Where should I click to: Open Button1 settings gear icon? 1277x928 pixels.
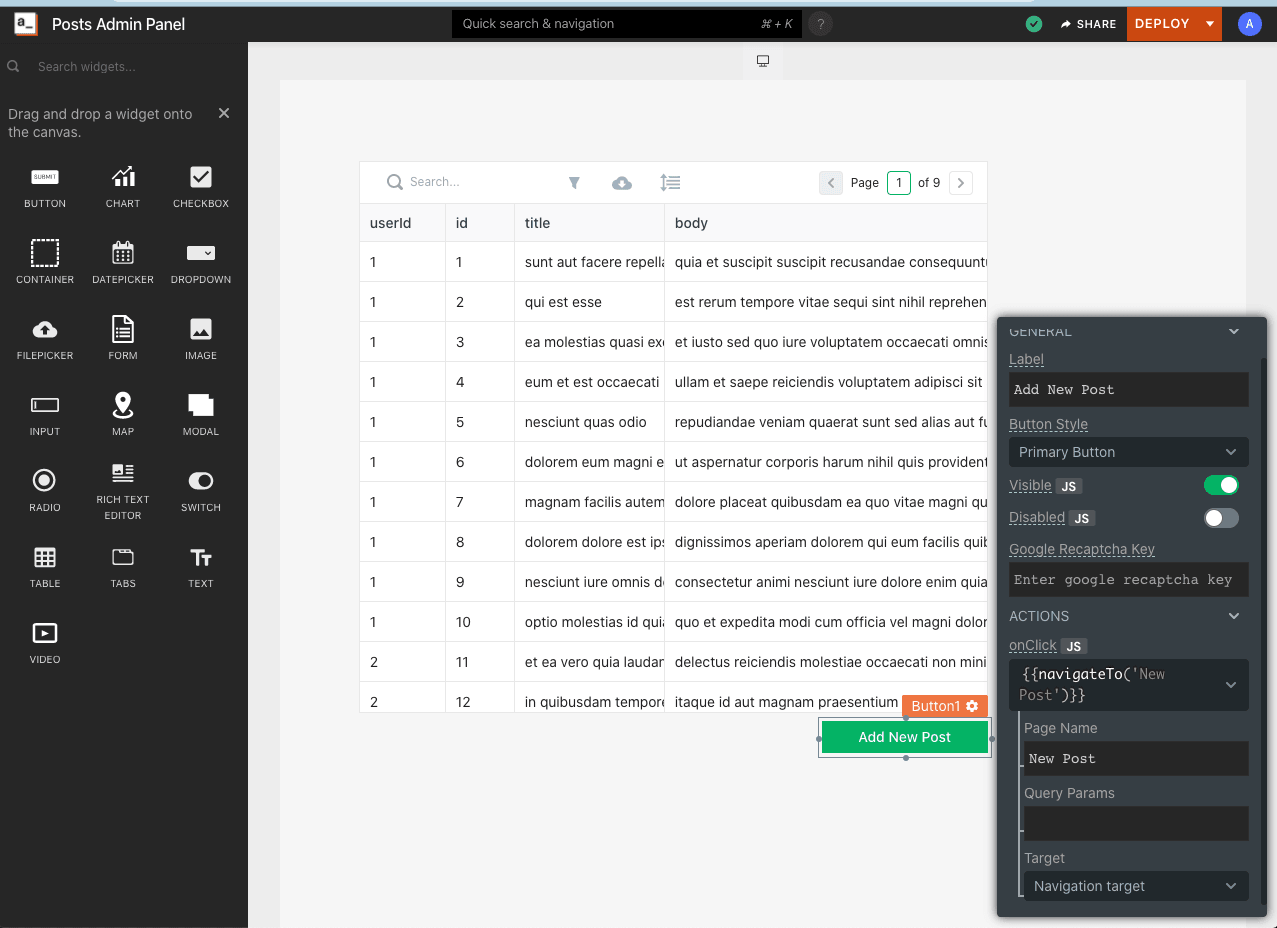[972, 706]
